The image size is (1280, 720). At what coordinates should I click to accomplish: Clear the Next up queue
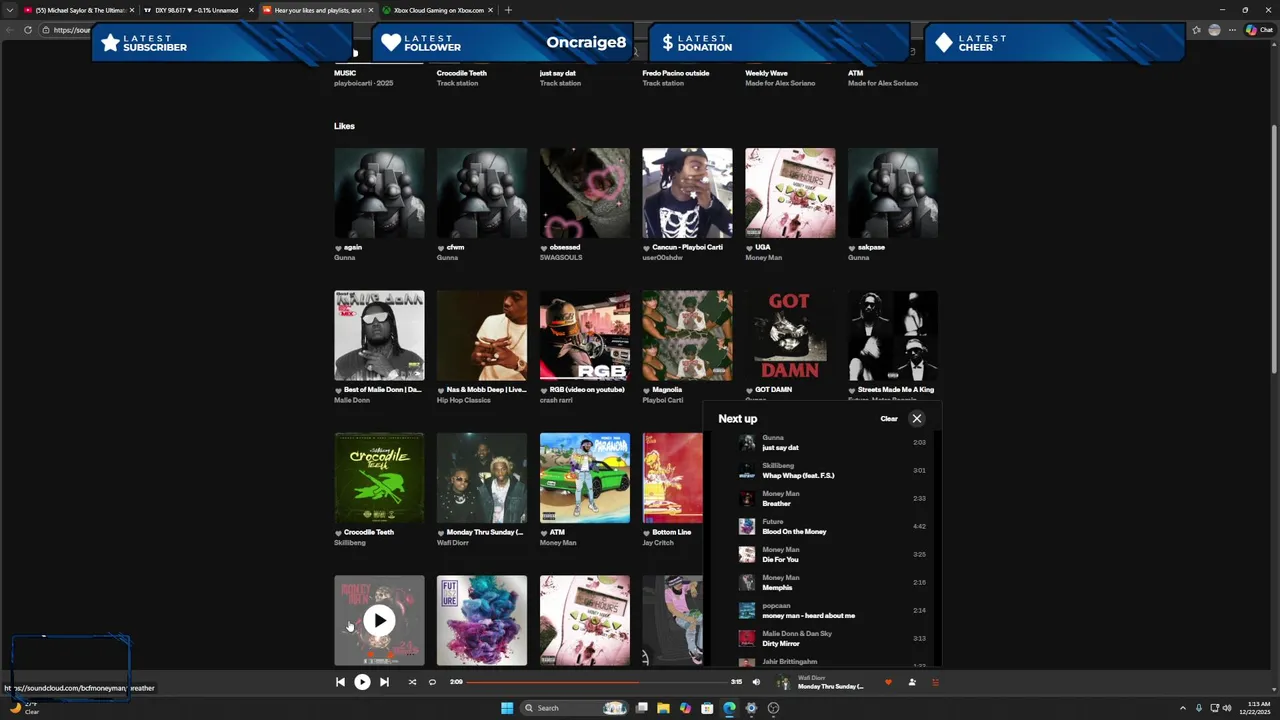click(889, 418)
